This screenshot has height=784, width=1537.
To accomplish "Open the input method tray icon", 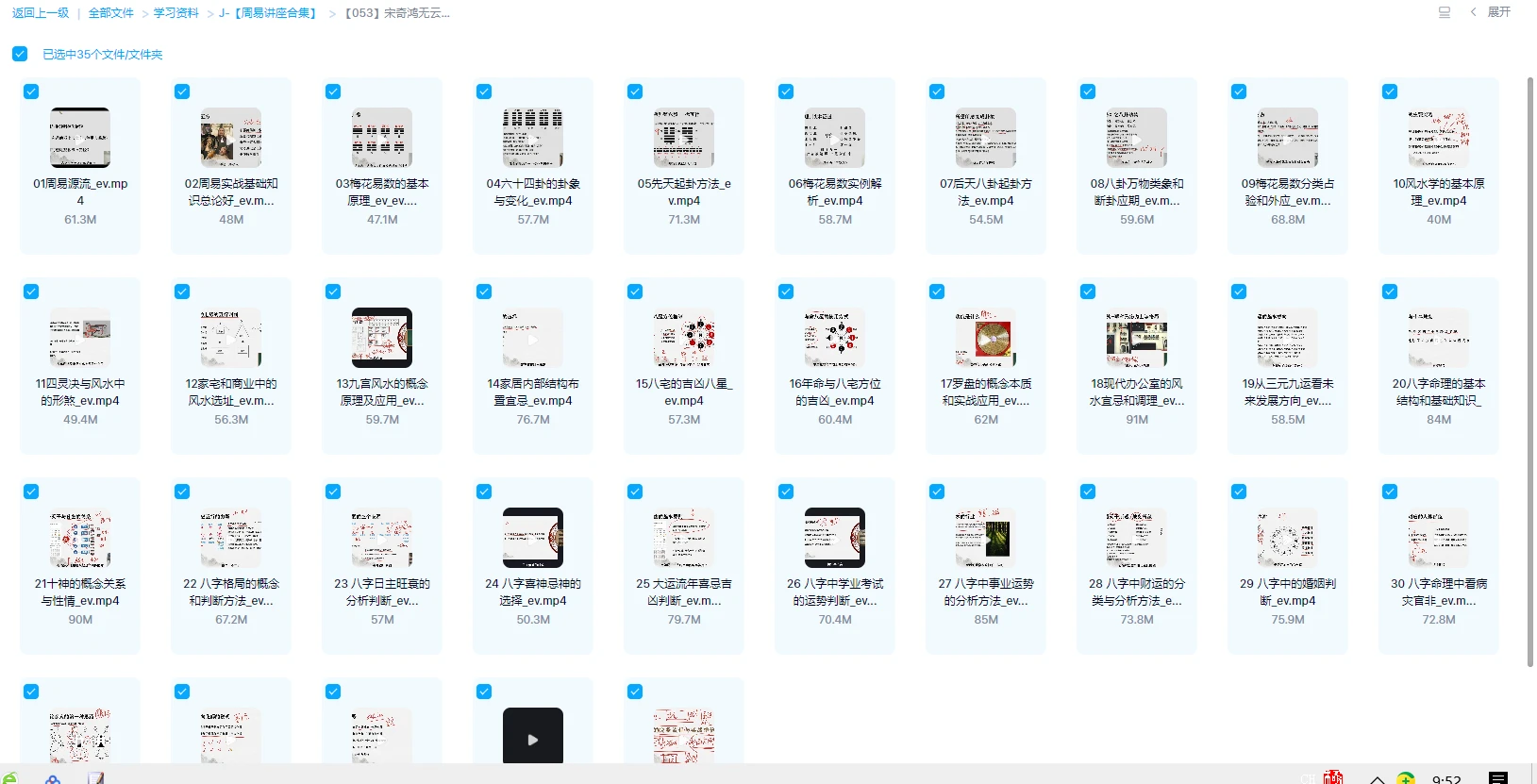I will point(1333,777).
